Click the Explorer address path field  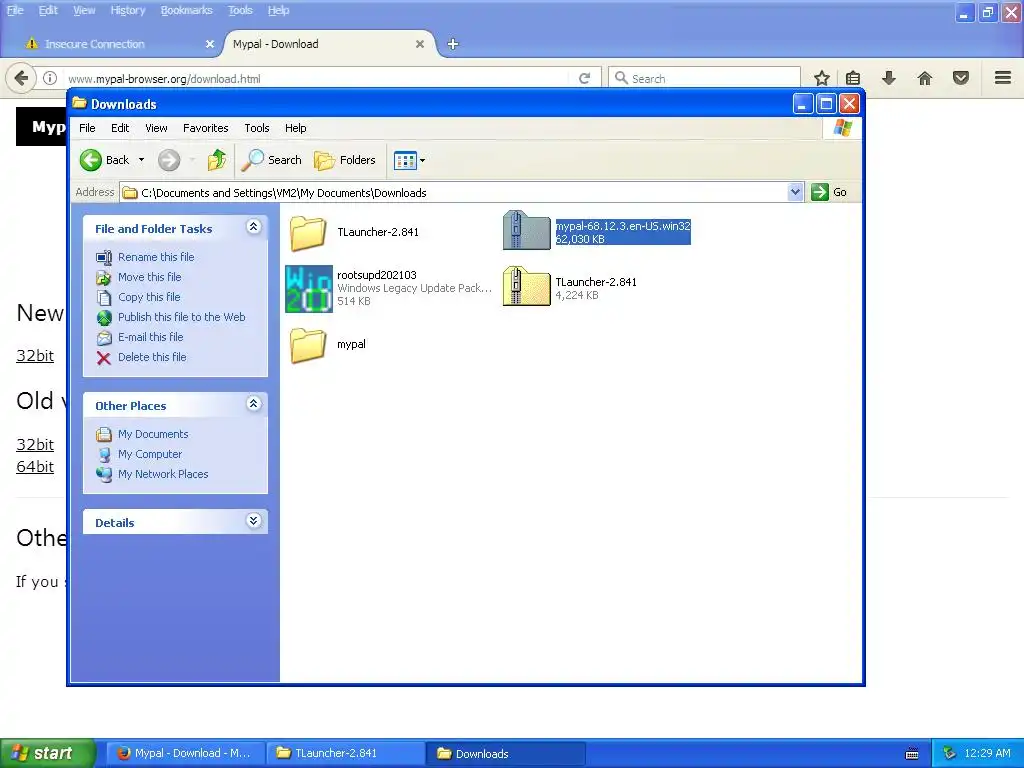tap(454, 193)
